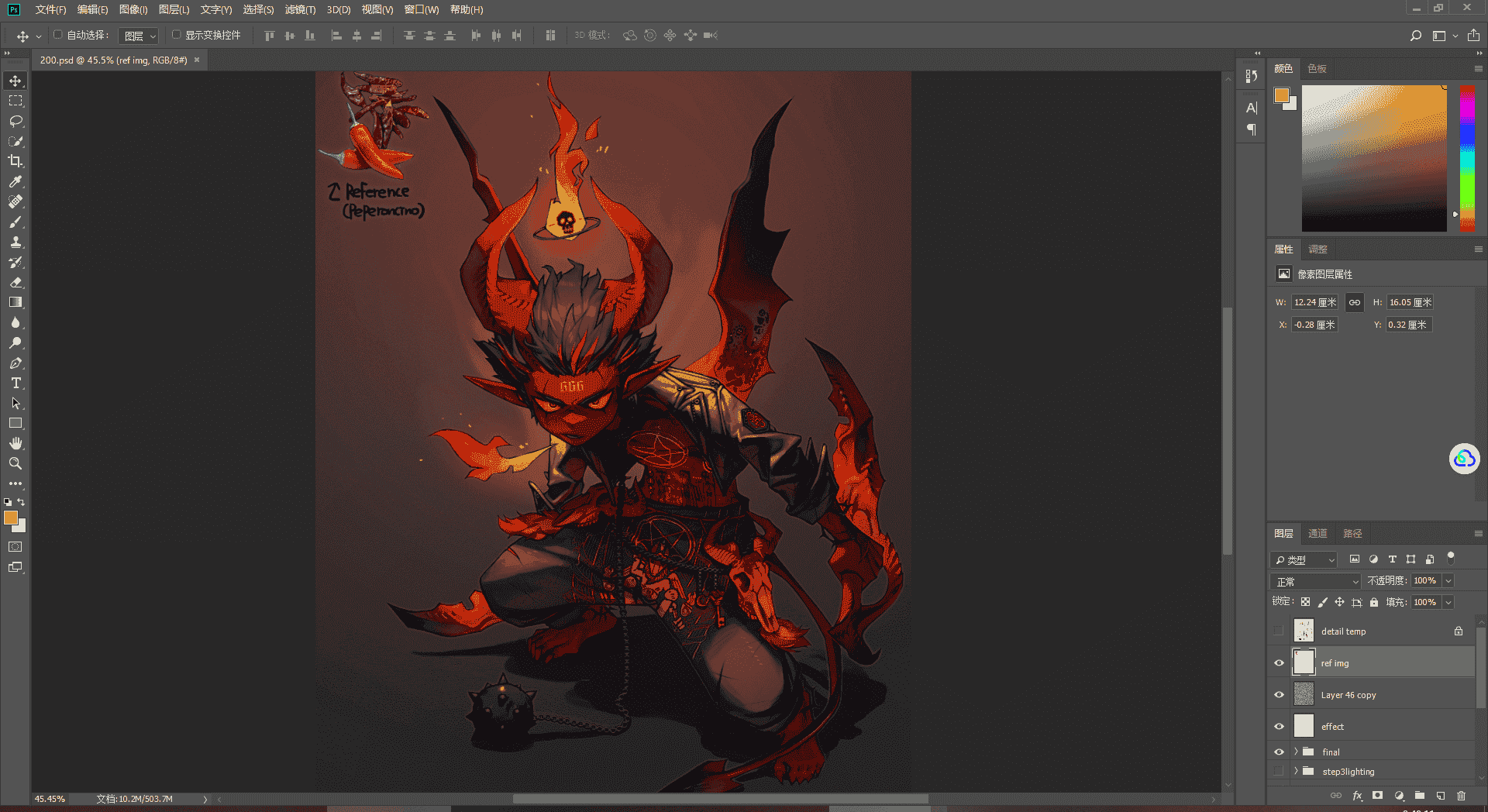Create a new group with folder icon

[1420, 796]
